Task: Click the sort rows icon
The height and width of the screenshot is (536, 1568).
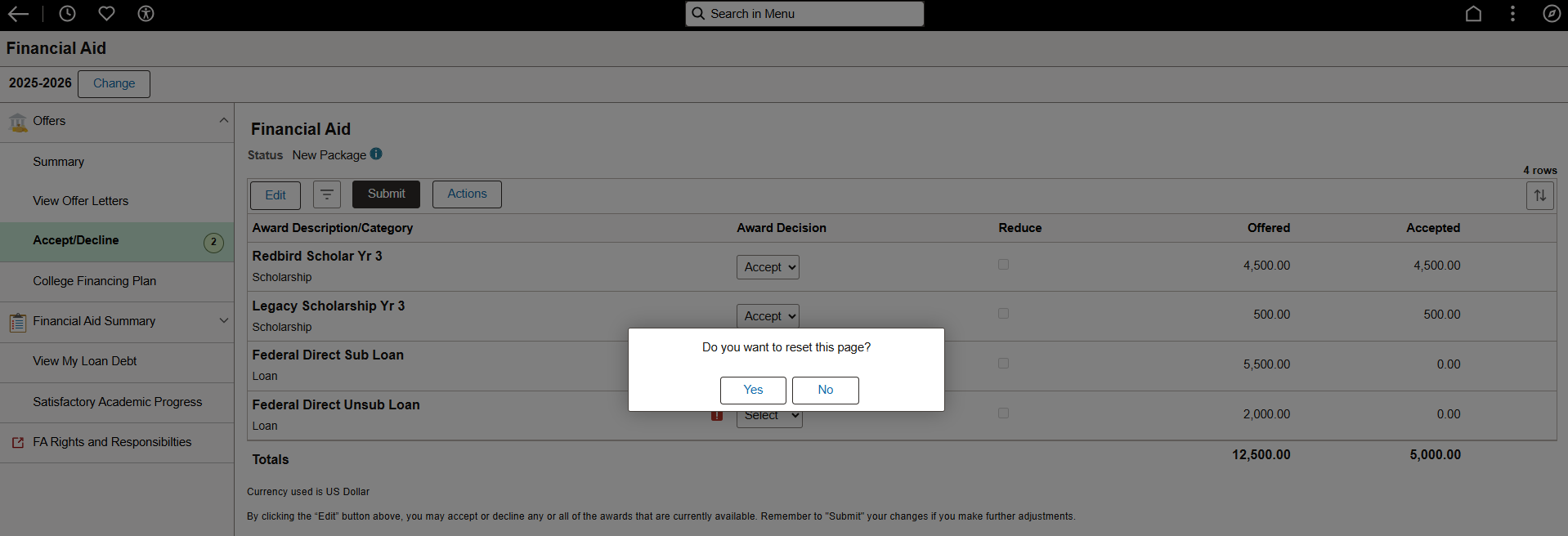Action: [x=1540, y=195]
